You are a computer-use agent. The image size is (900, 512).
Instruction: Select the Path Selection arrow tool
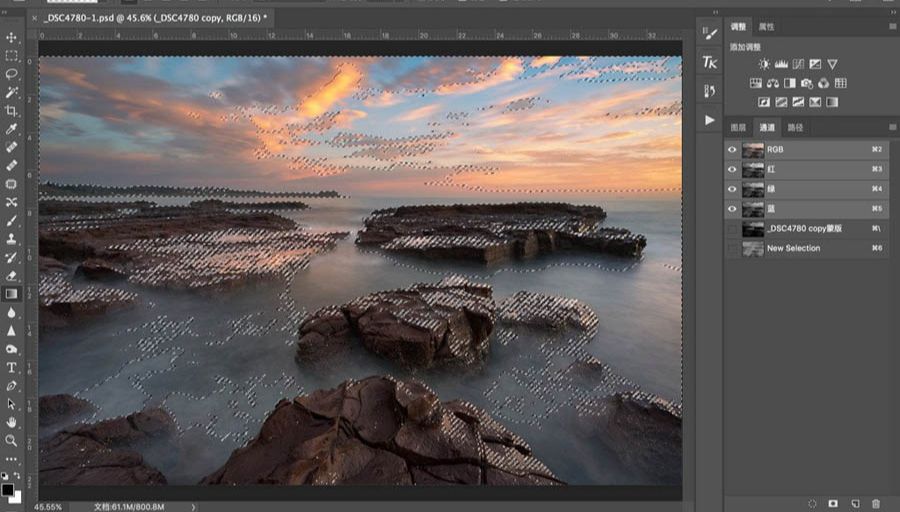(x=11, y=404)
